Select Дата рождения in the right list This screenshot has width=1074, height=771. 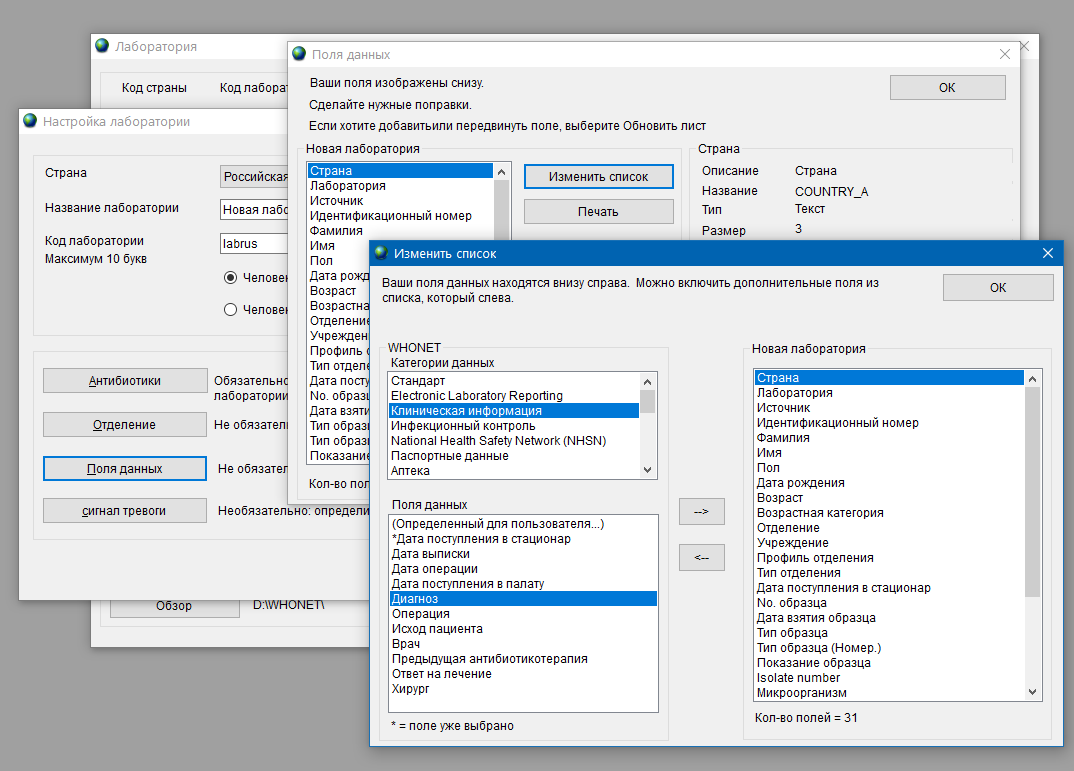[889, 483]
